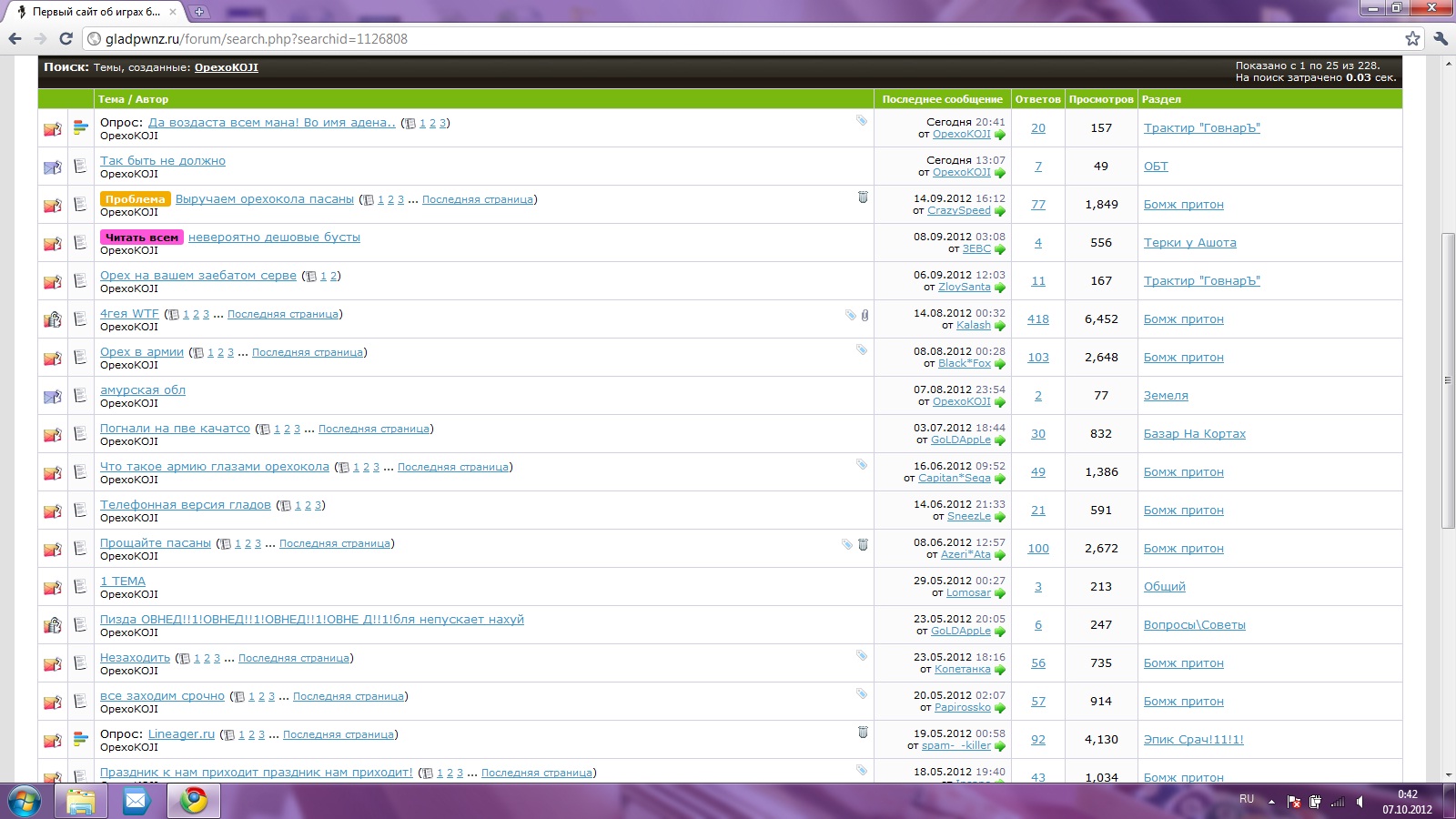Sort by Просмотров column header
The height and width of the screenshot is (819, 1456).
(1101, 99)
